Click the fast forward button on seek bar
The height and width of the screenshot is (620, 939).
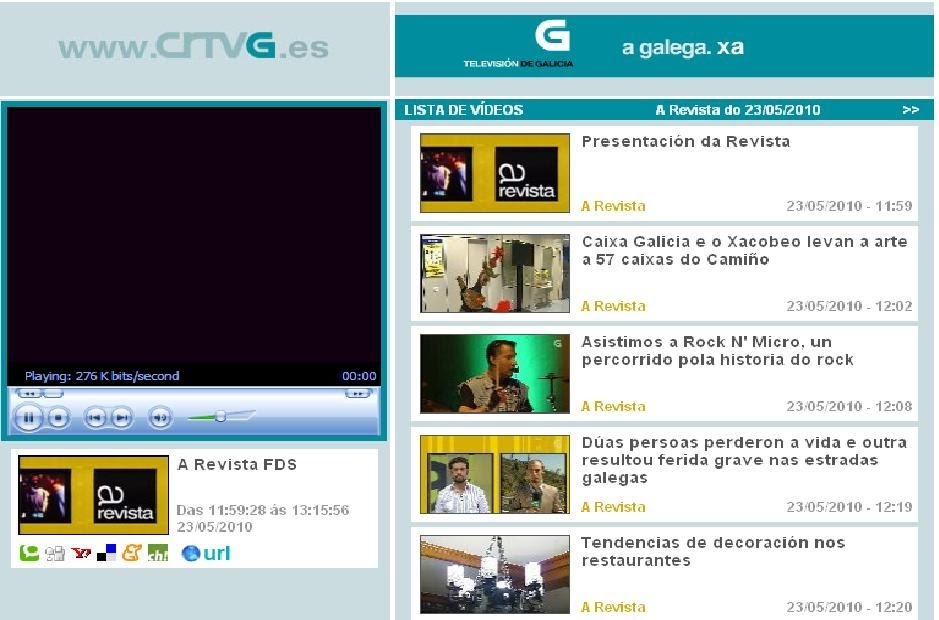pyautogui.click(x=358, y=394)
